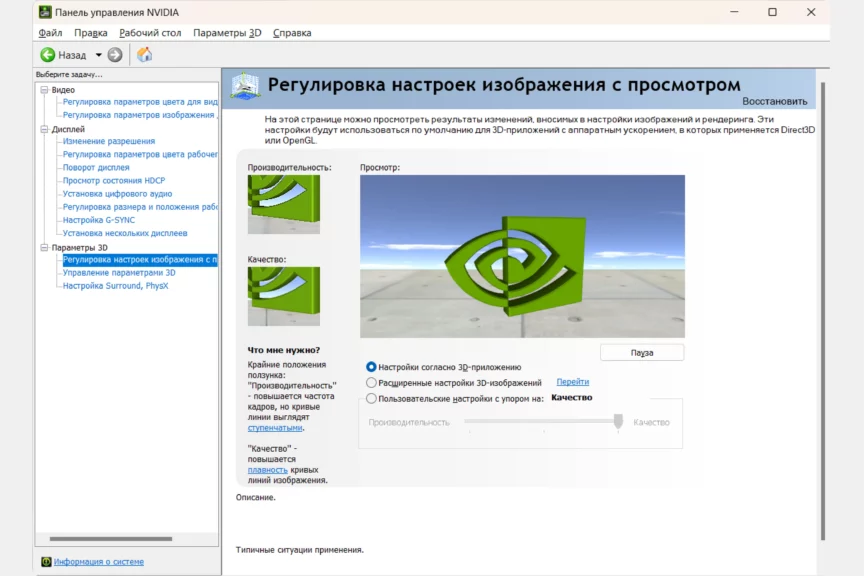Open the 'Параметры 3D' menu
Screen dimensions: 864x576
(x=227, y=33)
